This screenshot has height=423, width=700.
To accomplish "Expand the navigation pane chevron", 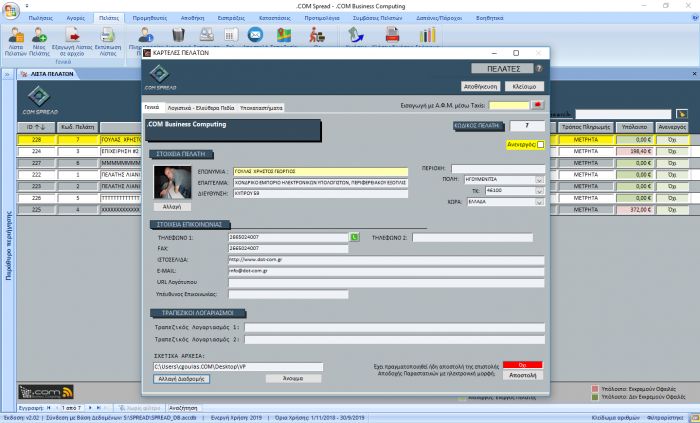I will coord(8,75).
